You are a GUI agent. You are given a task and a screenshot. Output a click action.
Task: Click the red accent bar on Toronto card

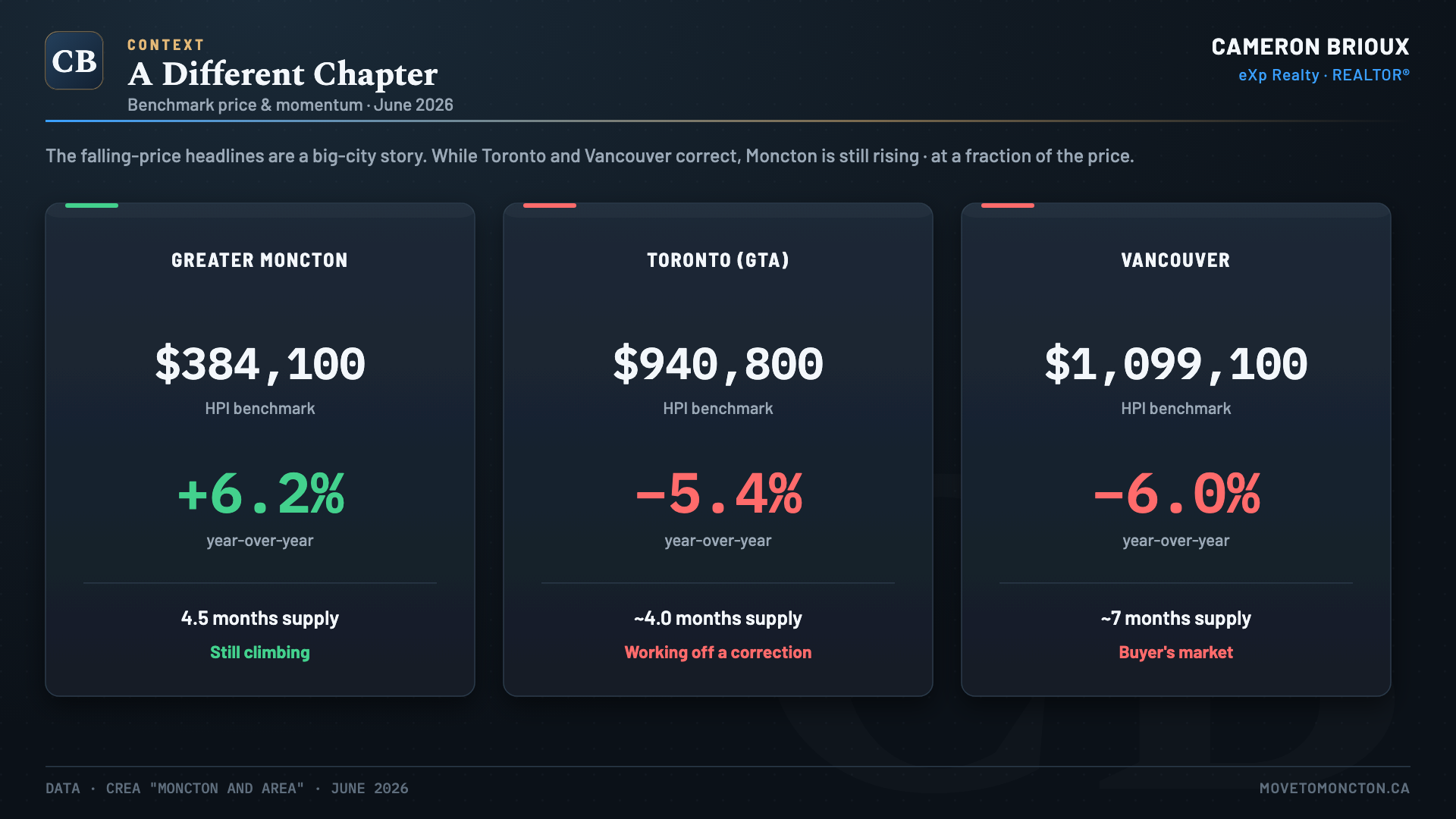pyautogui.click(x=550, y=206)
